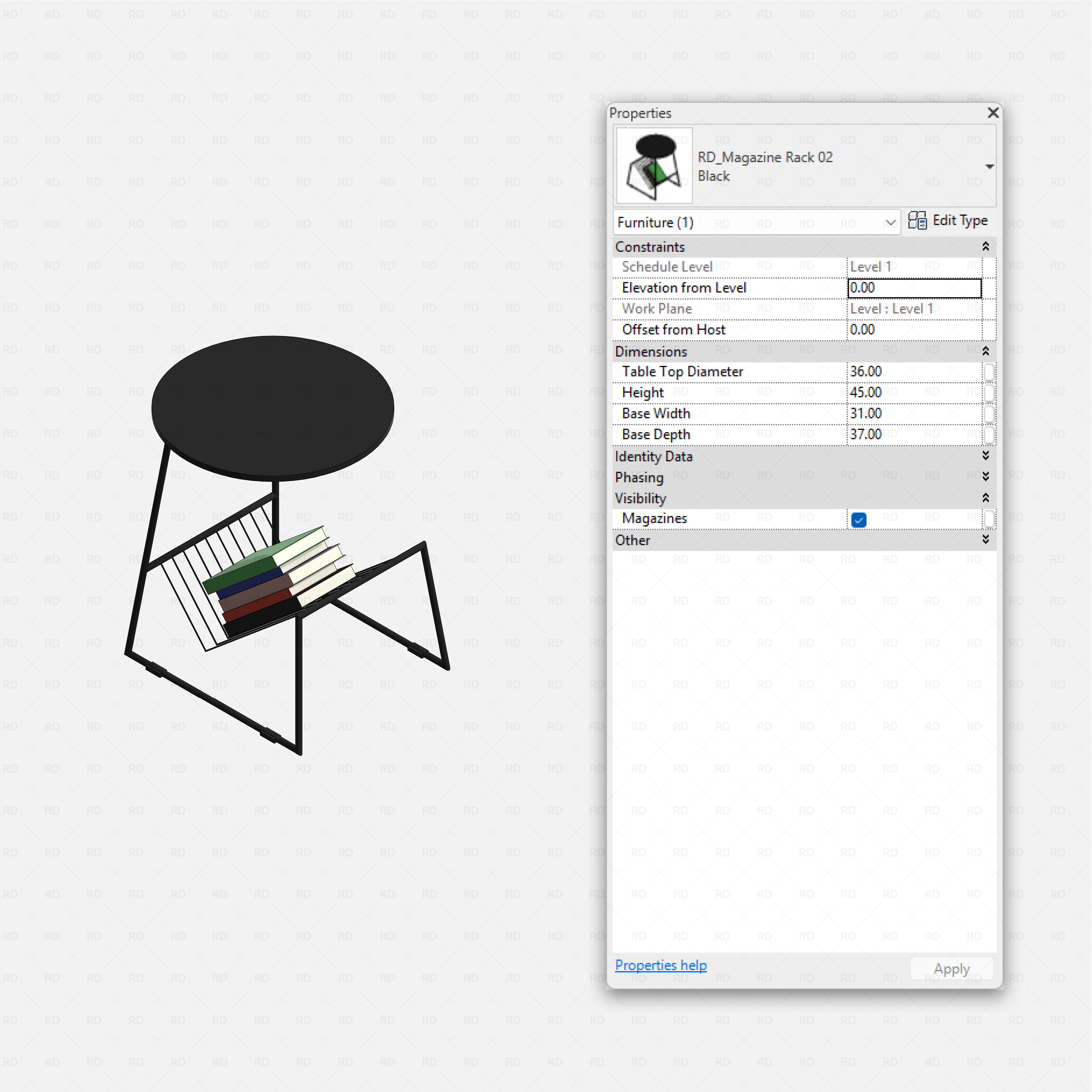Screen dimensions: 1092x1092
Task: Click the associate parameter button beside Height
Action: click(x=990, y=392)
